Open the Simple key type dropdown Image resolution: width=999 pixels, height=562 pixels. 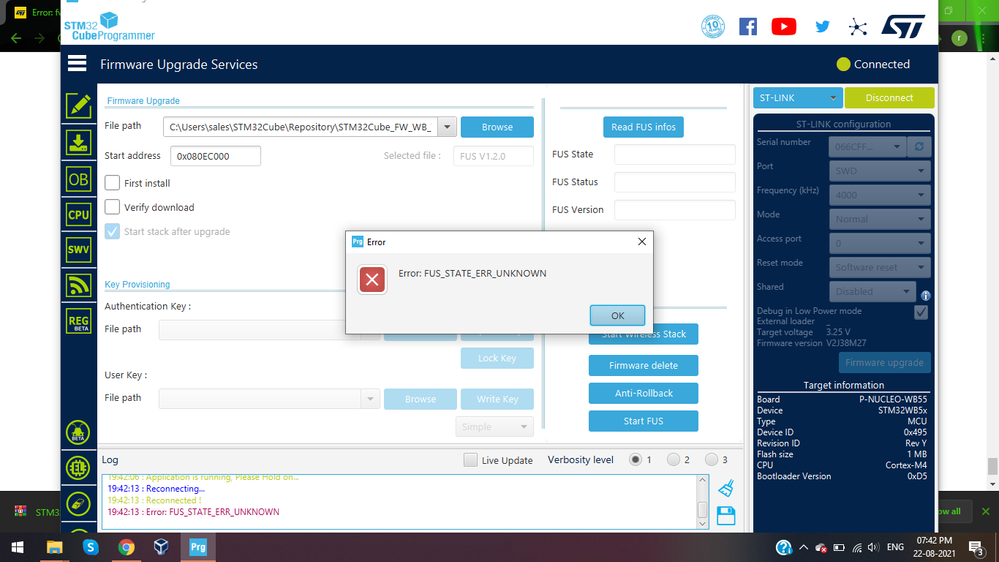pos(494,426)
